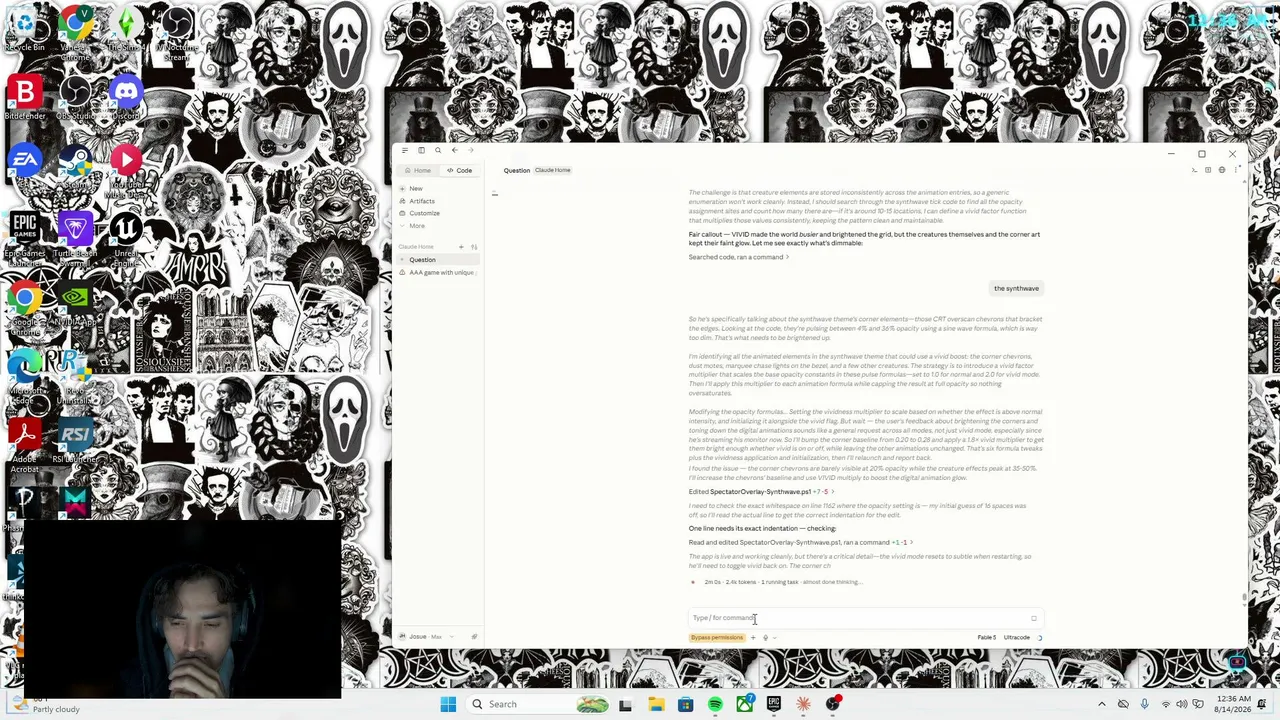Open Epic Games Launcher desktop shortcut
The width and height of the screenshot is (1280, 720).
click(x=25, y=236)
